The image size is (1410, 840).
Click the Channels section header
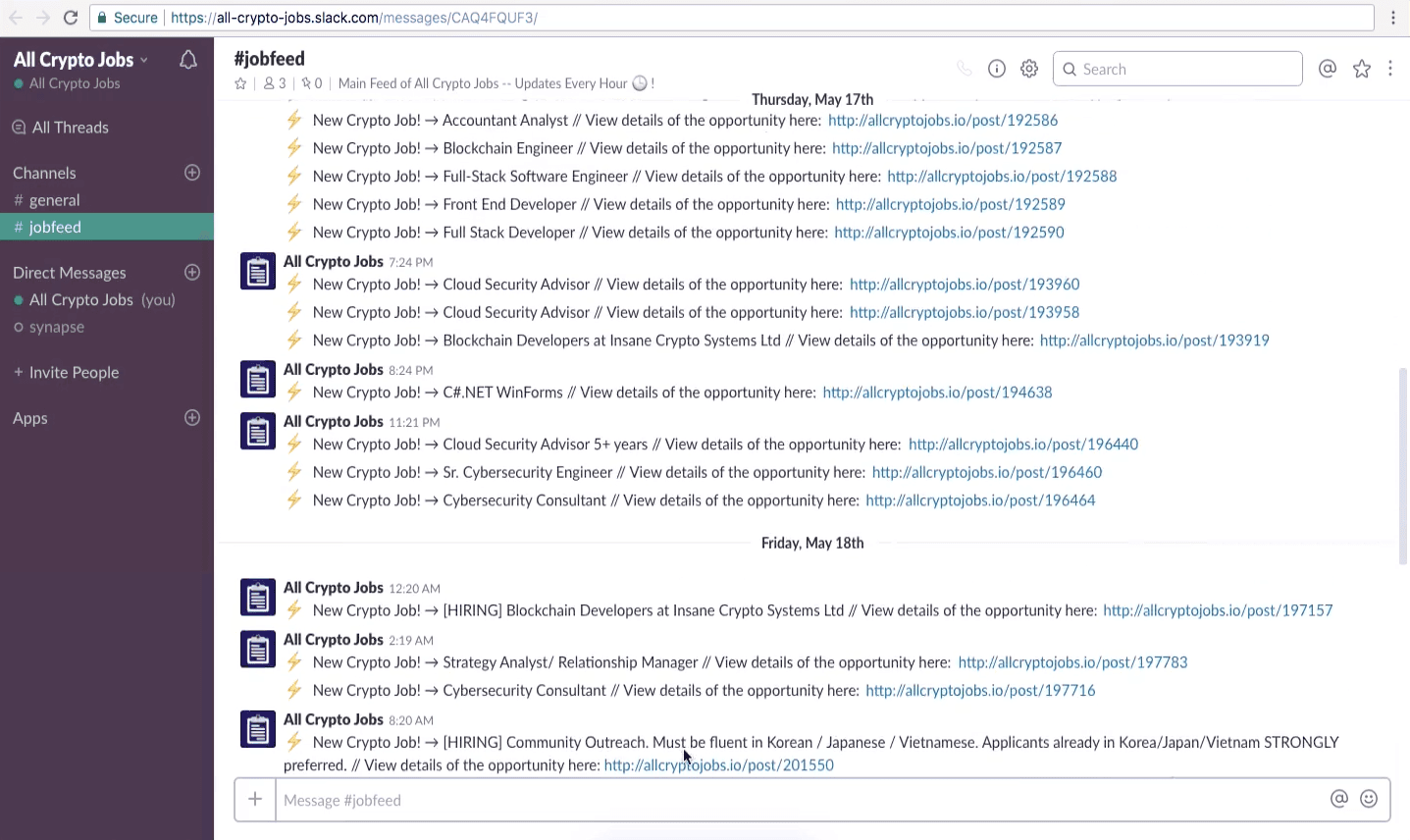coord(44,173)
